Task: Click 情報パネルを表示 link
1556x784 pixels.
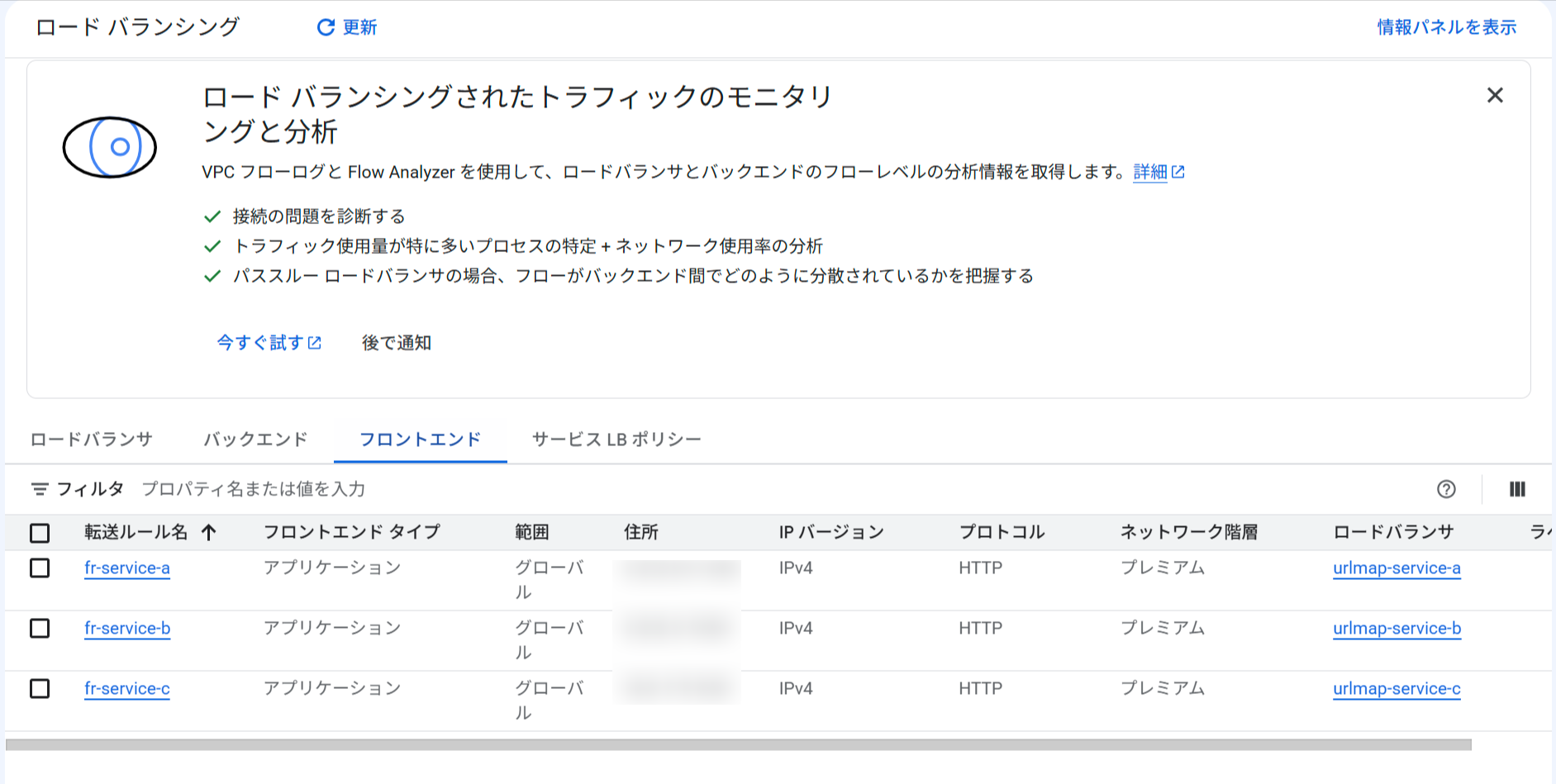Action: pos(1447,27)
